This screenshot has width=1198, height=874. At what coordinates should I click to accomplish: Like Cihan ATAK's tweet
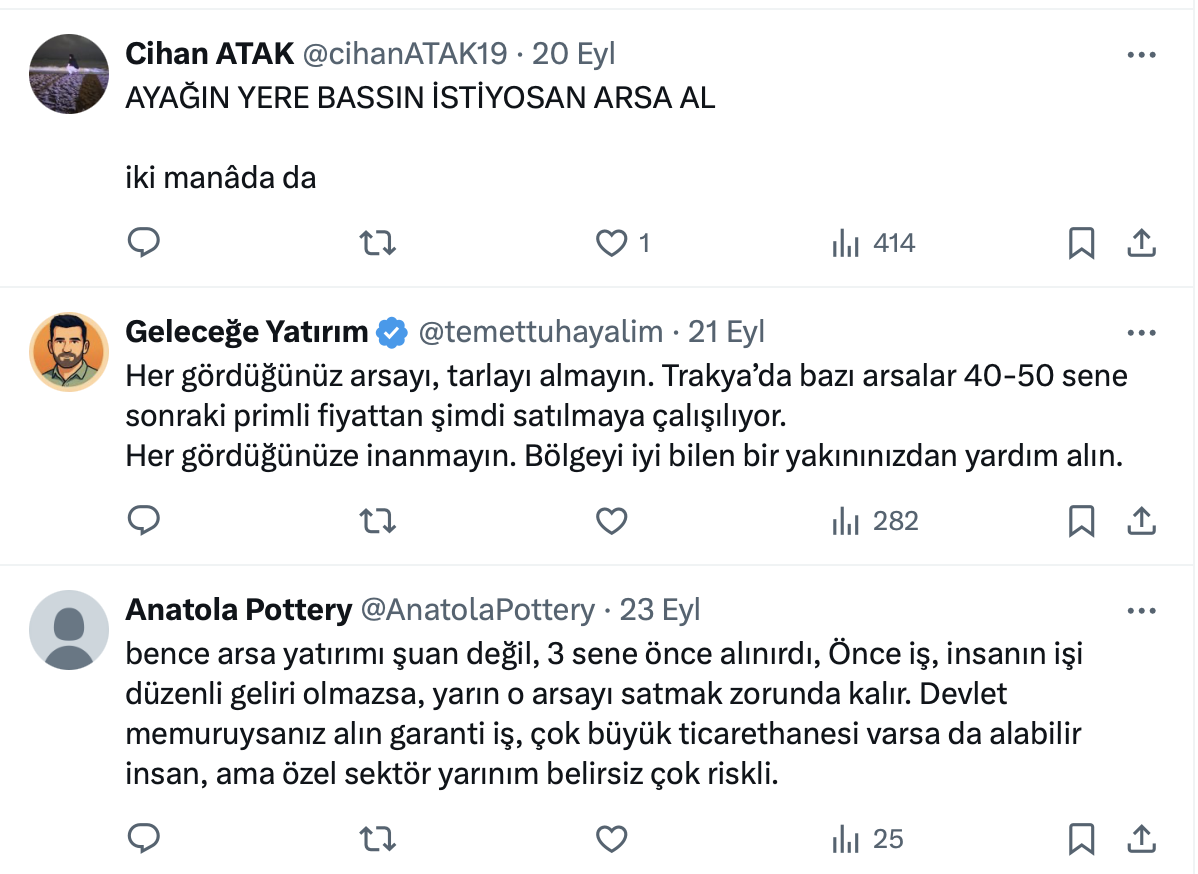pos(611,243)
